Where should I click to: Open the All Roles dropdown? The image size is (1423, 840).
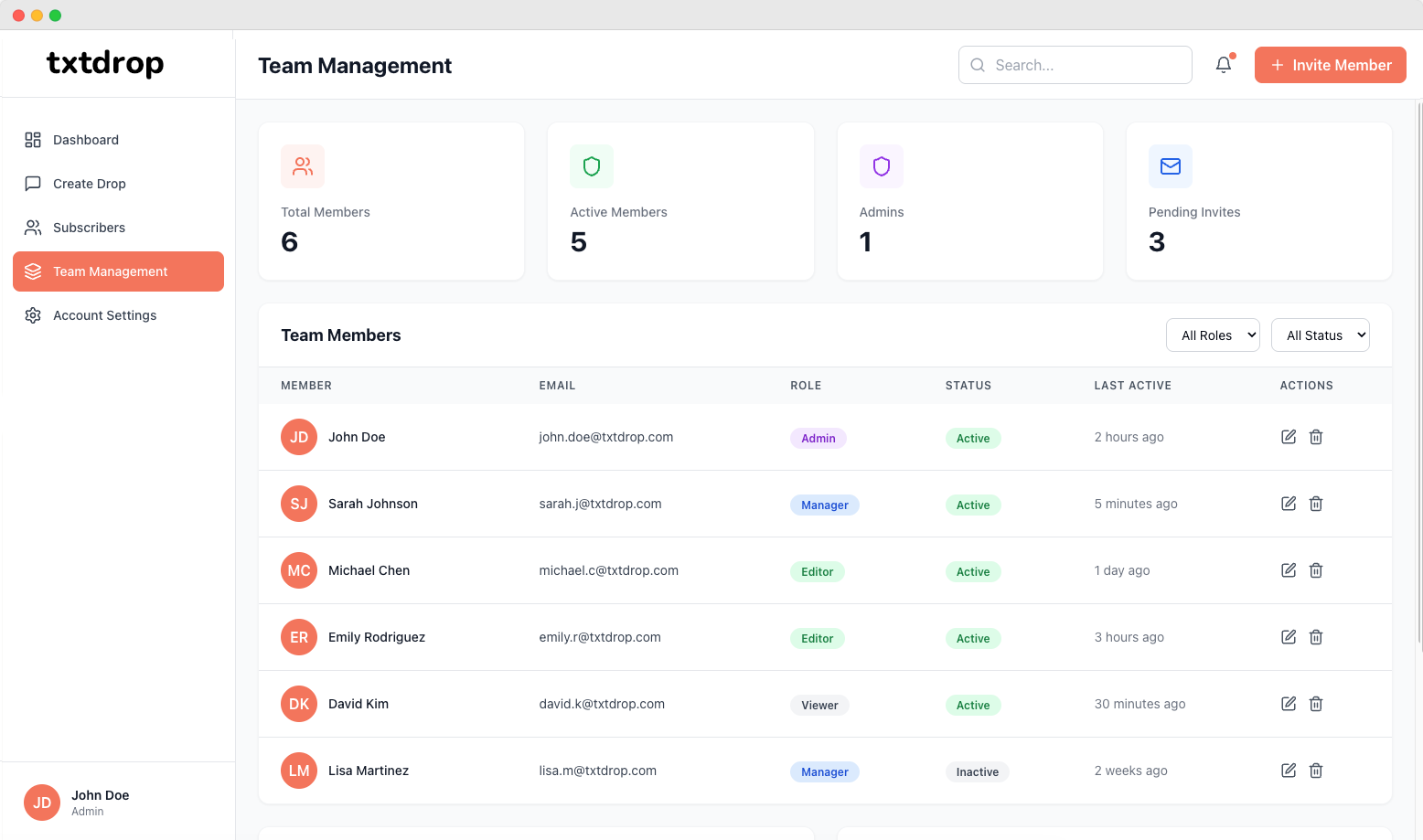tap(1213, 335)
